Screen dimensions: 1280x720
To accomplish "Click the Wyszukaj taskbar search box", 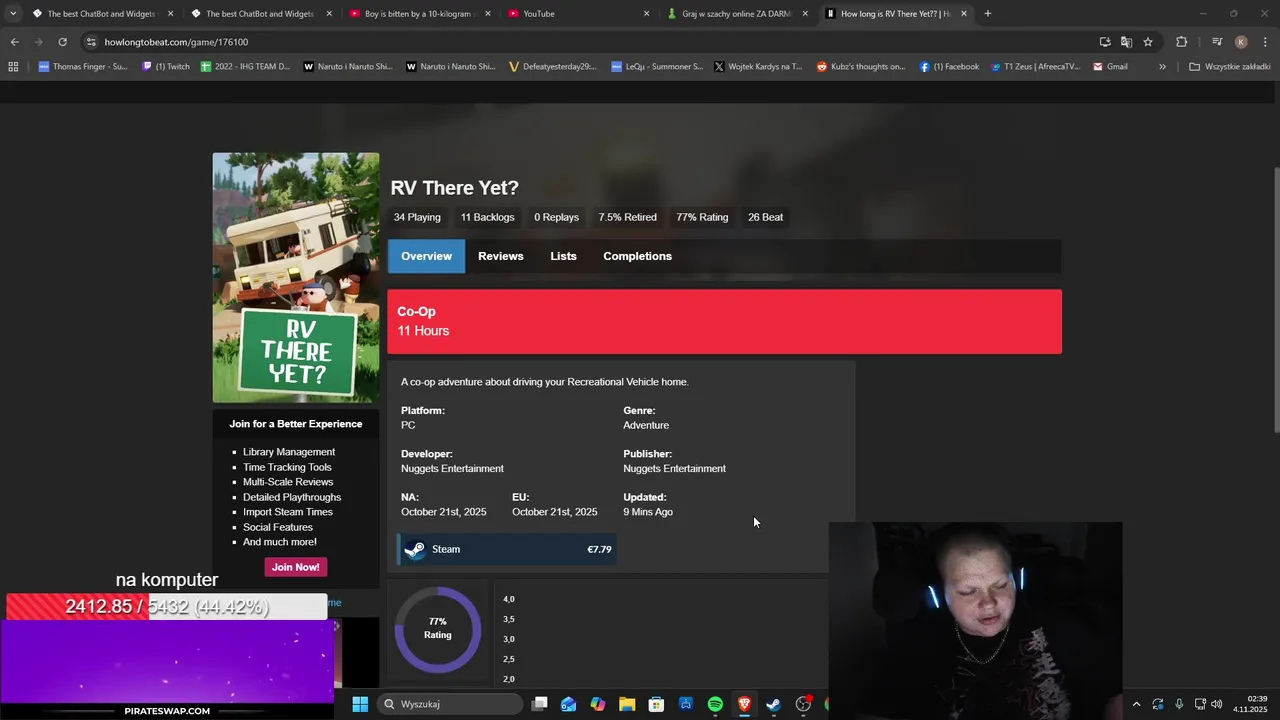I will [450, 704].
